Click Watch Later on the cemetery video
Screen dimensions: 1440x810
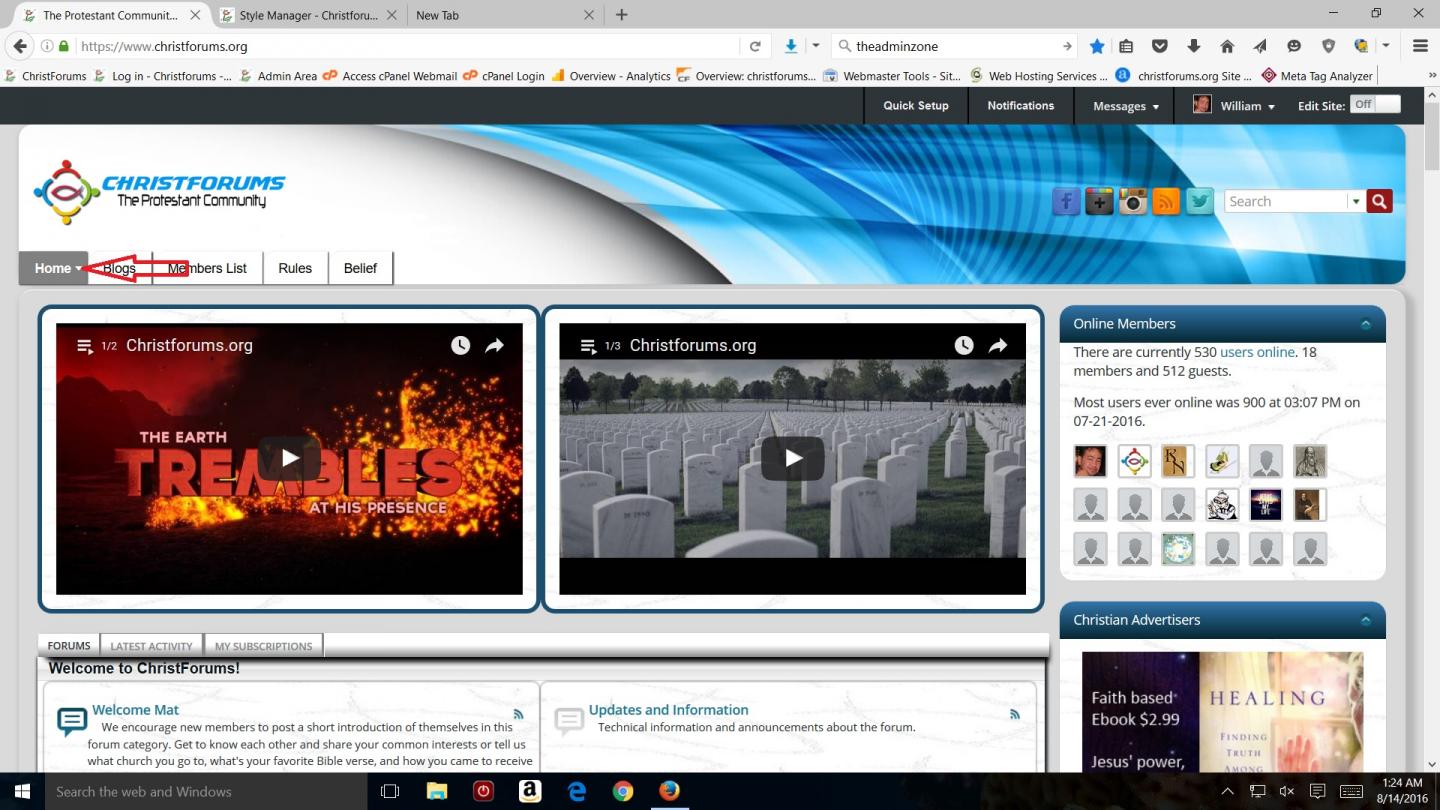click(963, 345)
